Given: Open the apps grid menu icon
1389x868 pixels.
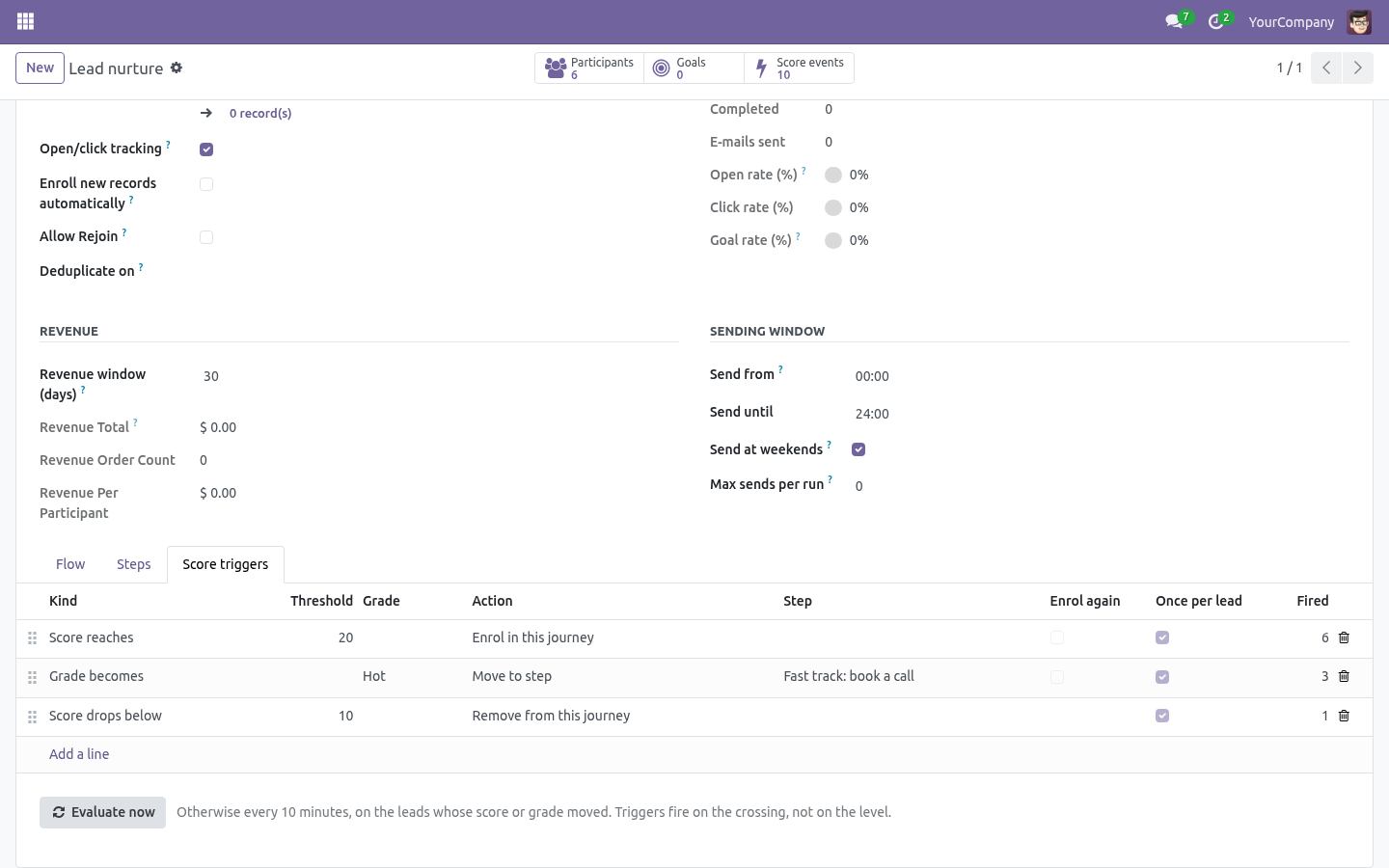Looking at the screenshot, I should tap(26, 21).
